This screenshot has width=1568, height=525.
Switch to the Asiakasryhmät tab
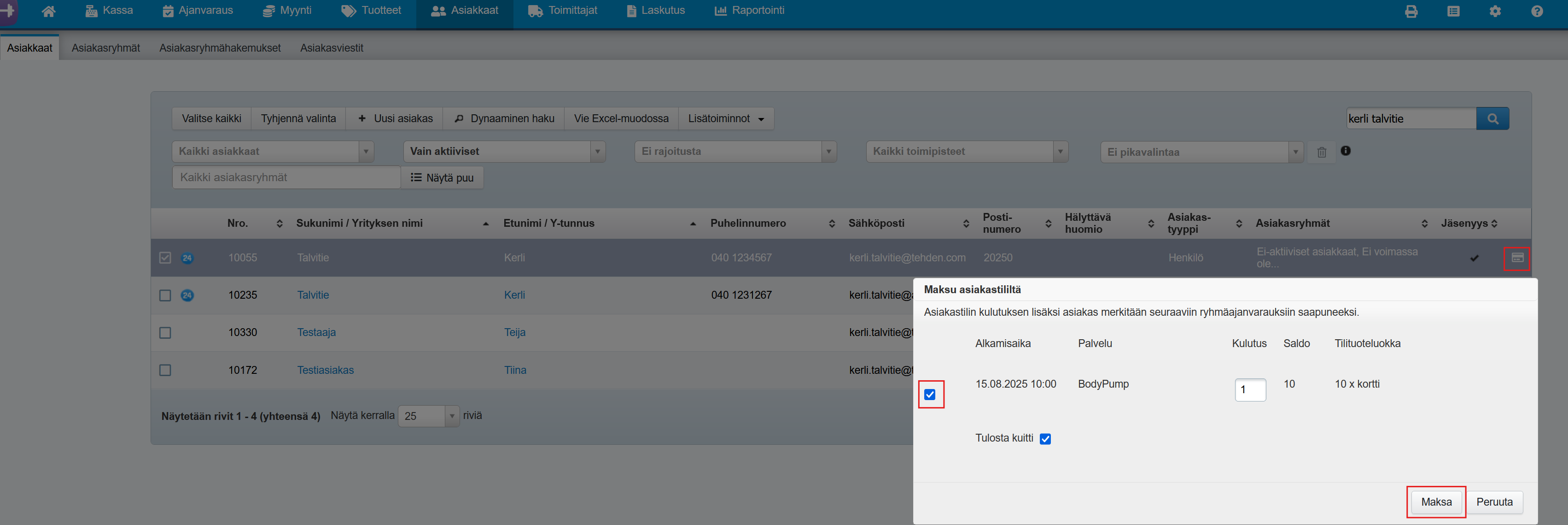coord(105,48)
